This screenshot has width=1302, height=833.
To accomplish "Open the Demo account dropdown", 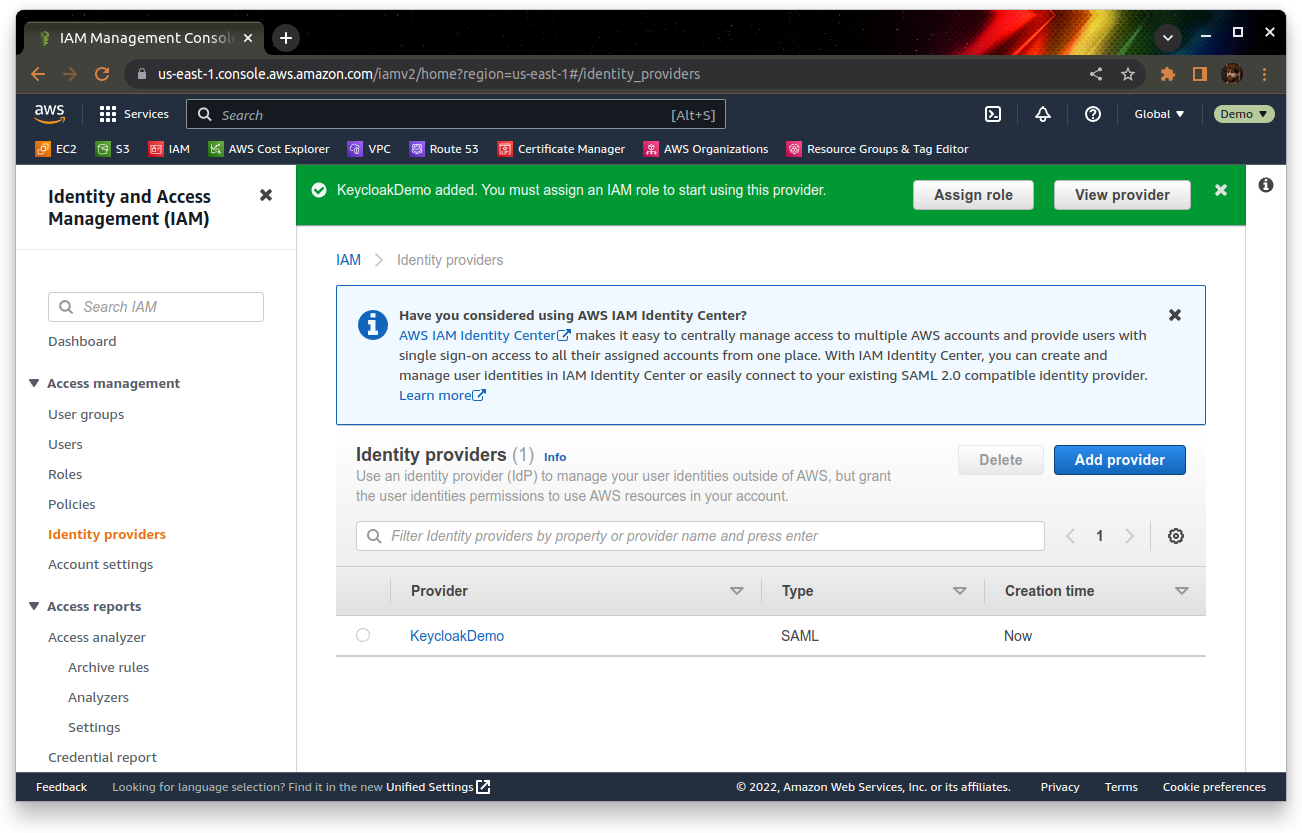I will point(1244,114).
